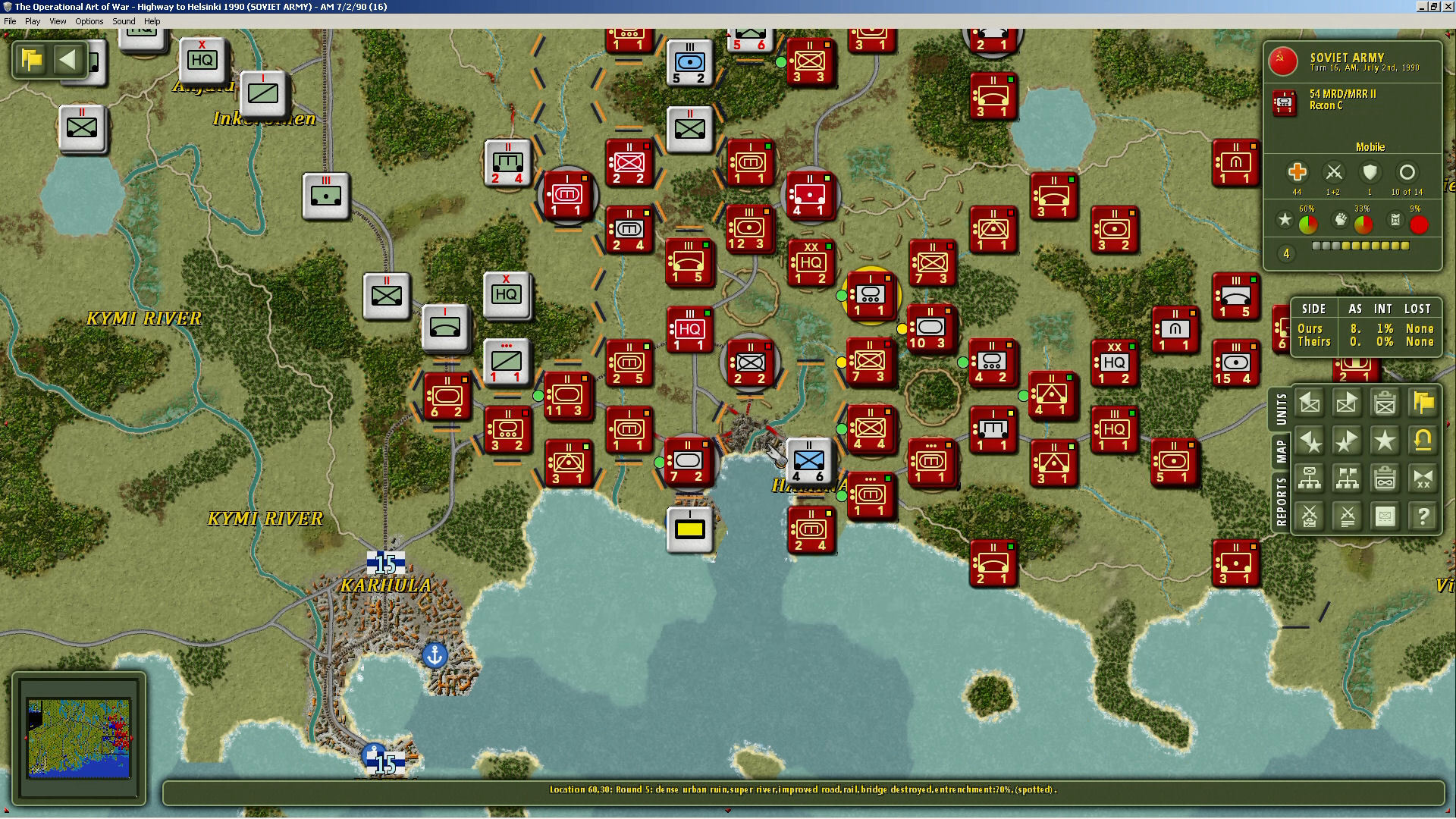Click the XX bowtie division button
Image resolution: width=1456 pixels, height=819 pixels.
point(1423,479)
